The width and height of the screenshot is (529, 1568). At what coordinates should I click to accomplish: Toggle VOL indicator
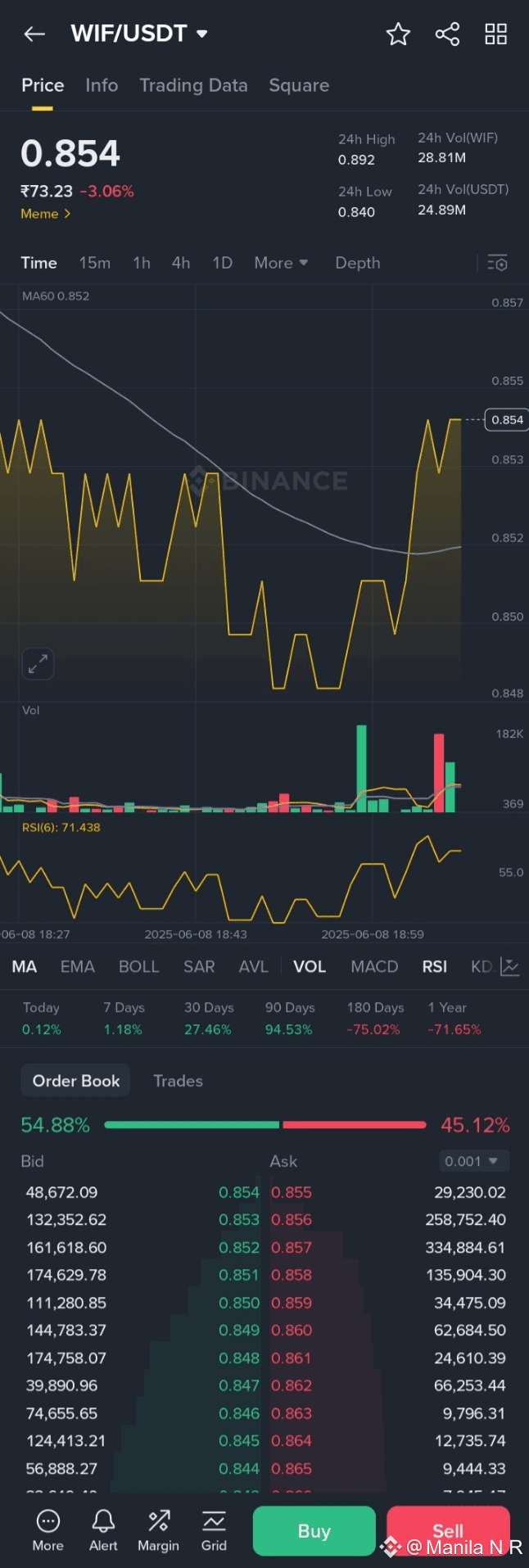(310, 967)
